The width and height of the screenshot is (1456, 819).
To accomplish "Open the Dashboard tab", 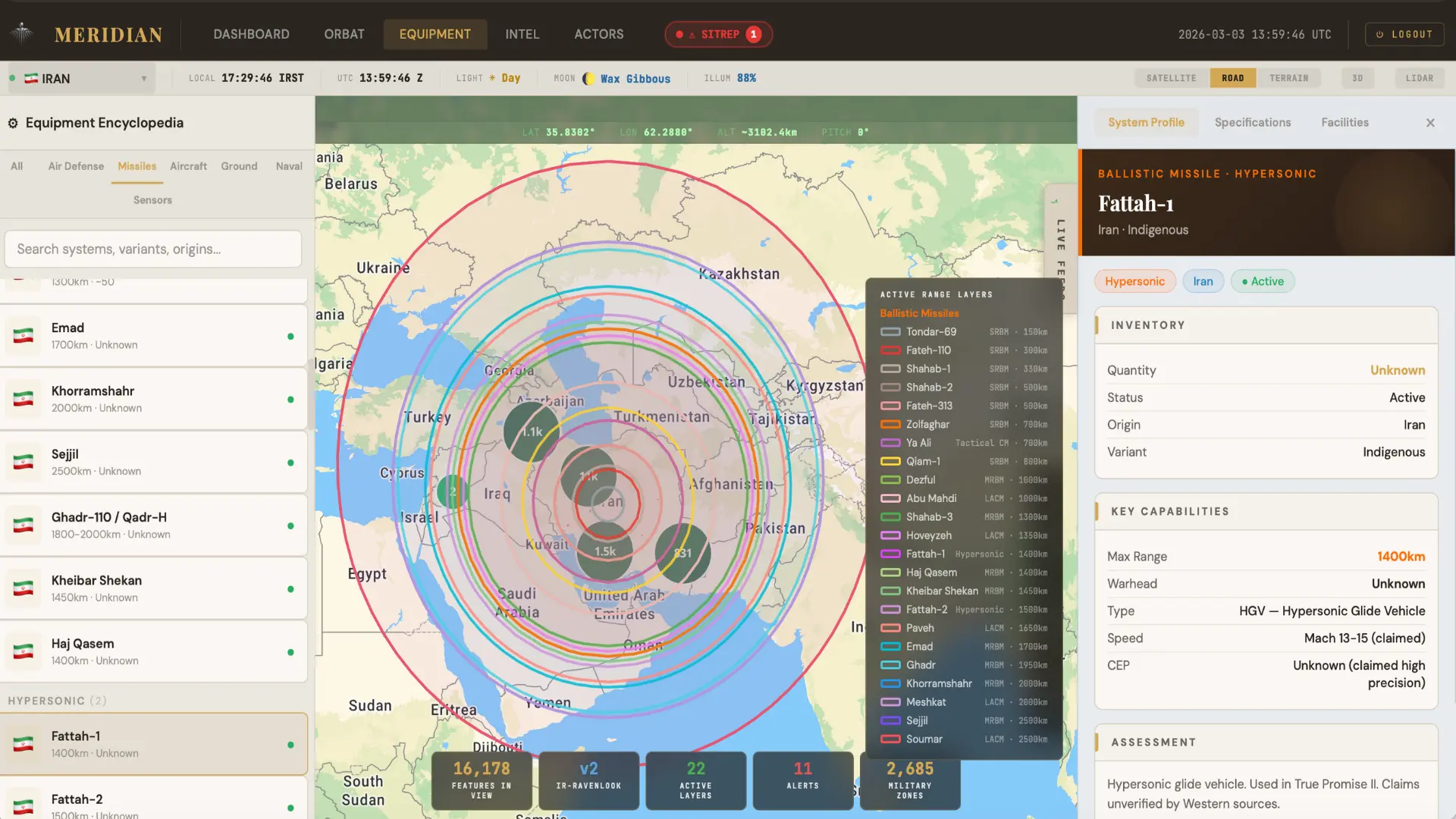I will [251, 34].
